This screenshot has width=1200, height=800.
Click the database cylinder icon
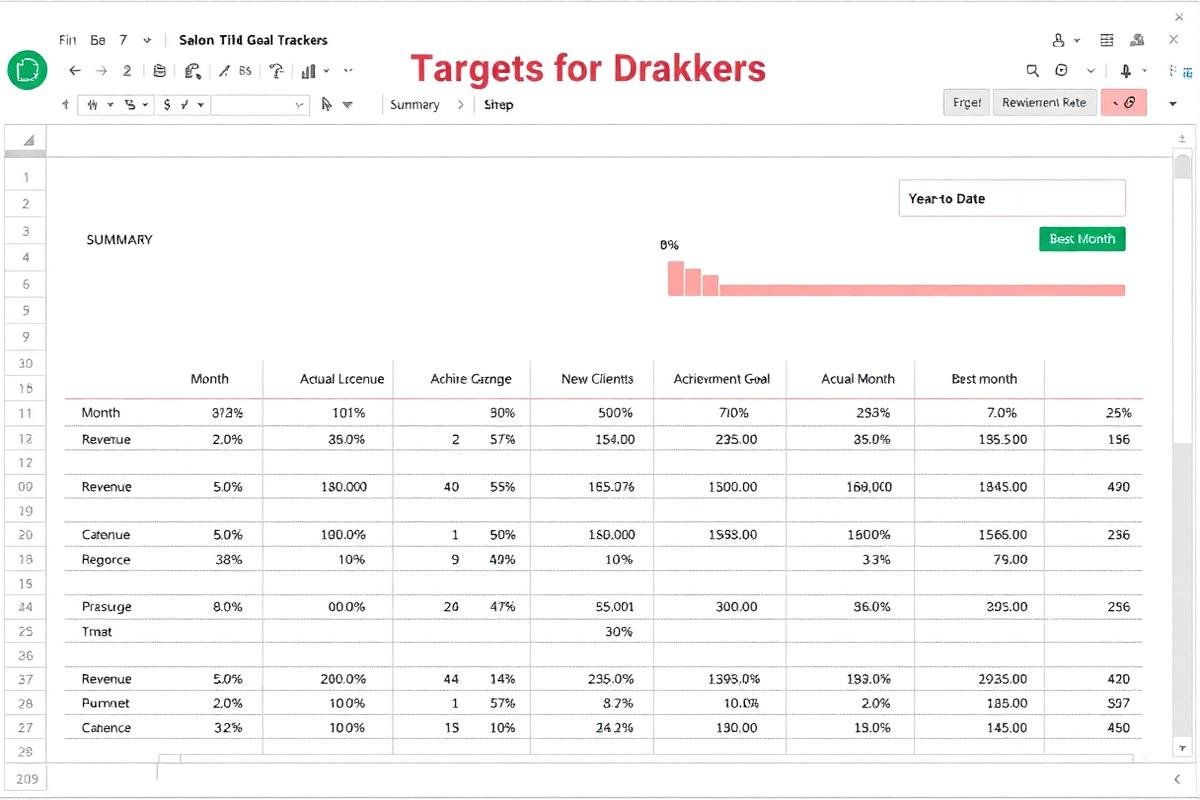[x=160, y=71]
